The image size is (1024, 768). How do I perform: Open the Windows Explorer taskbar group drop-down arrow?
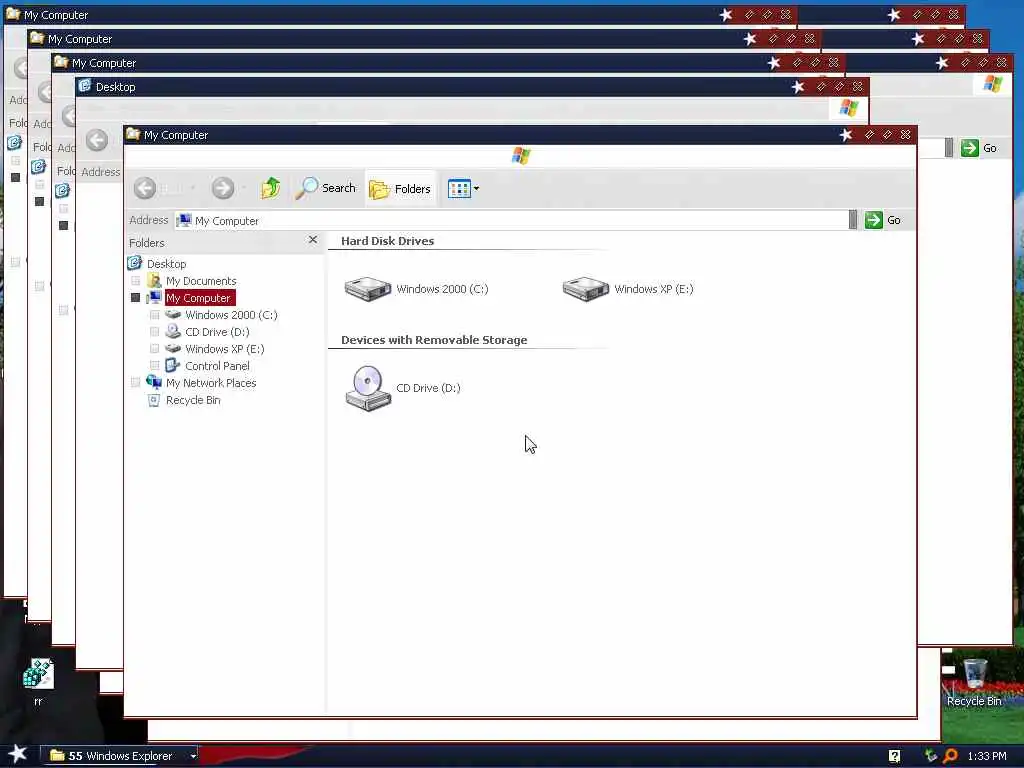click(193, 756)
